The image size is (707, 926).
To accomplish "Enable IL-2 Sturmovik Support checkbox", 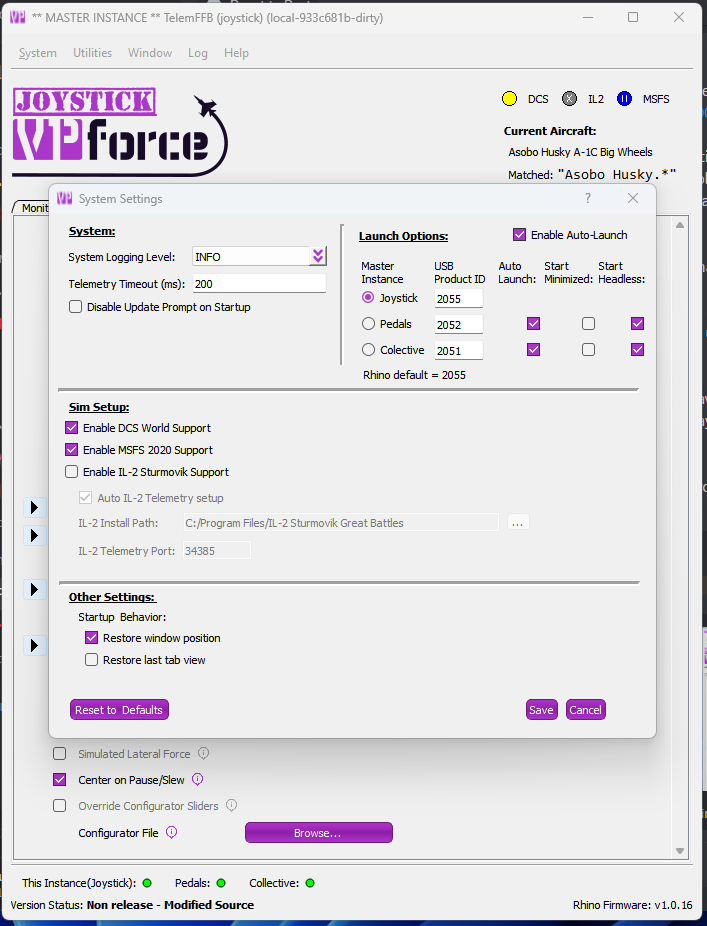I will coord(71,472).
